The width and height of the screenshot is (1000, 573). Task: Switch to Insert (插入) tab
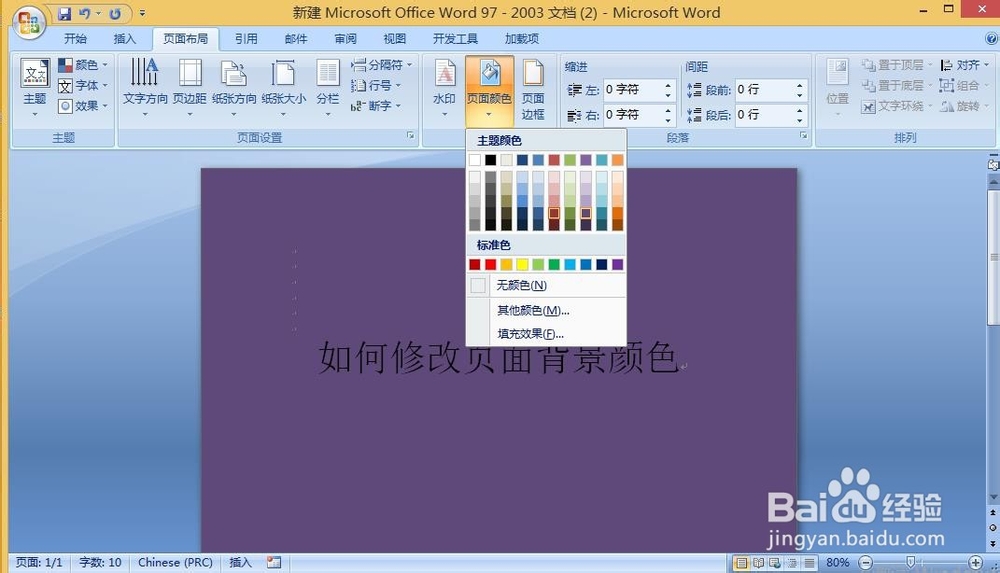(124, 38)
